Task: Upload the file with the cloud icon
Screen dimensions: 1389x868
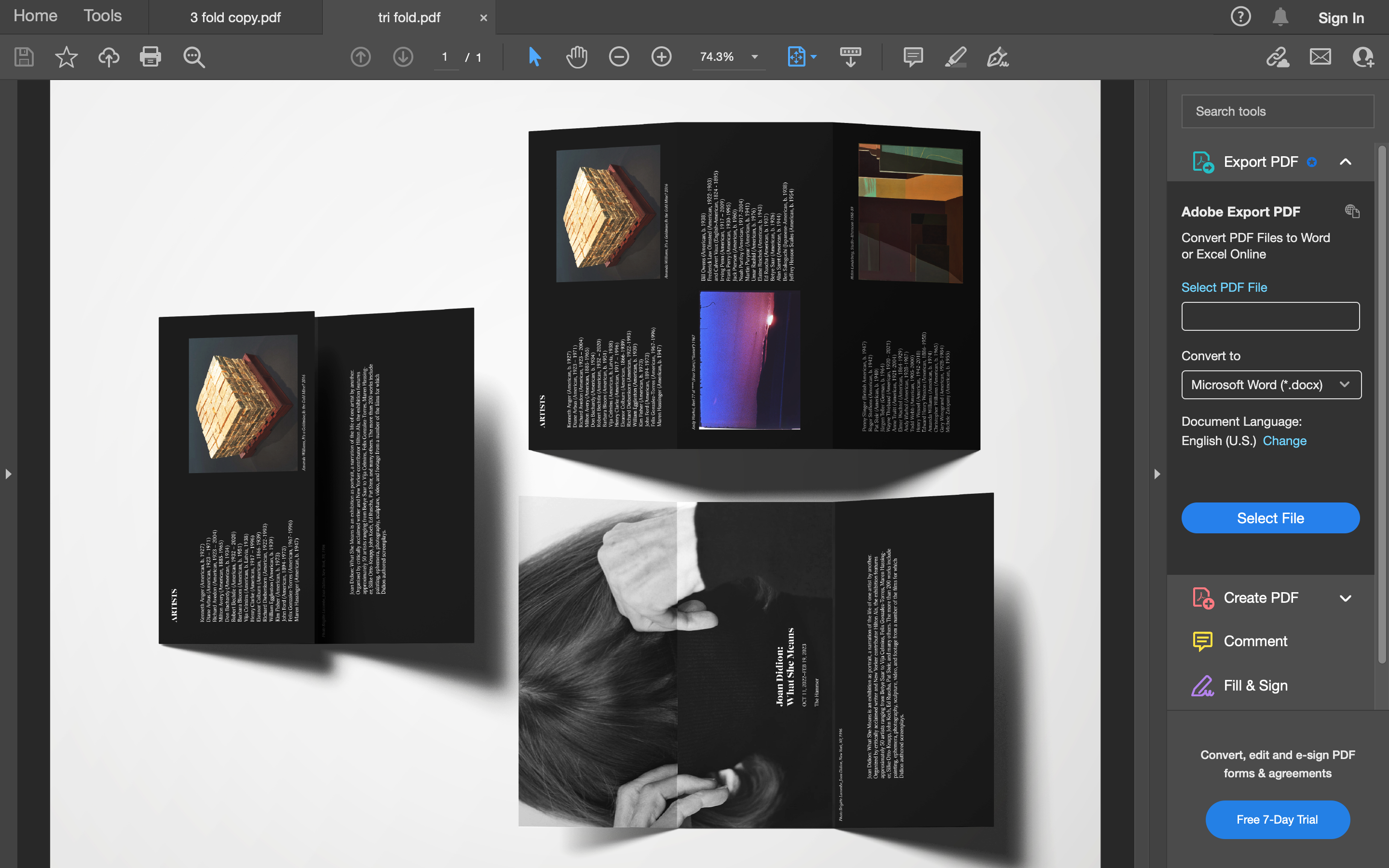Action: click(109, 57)
